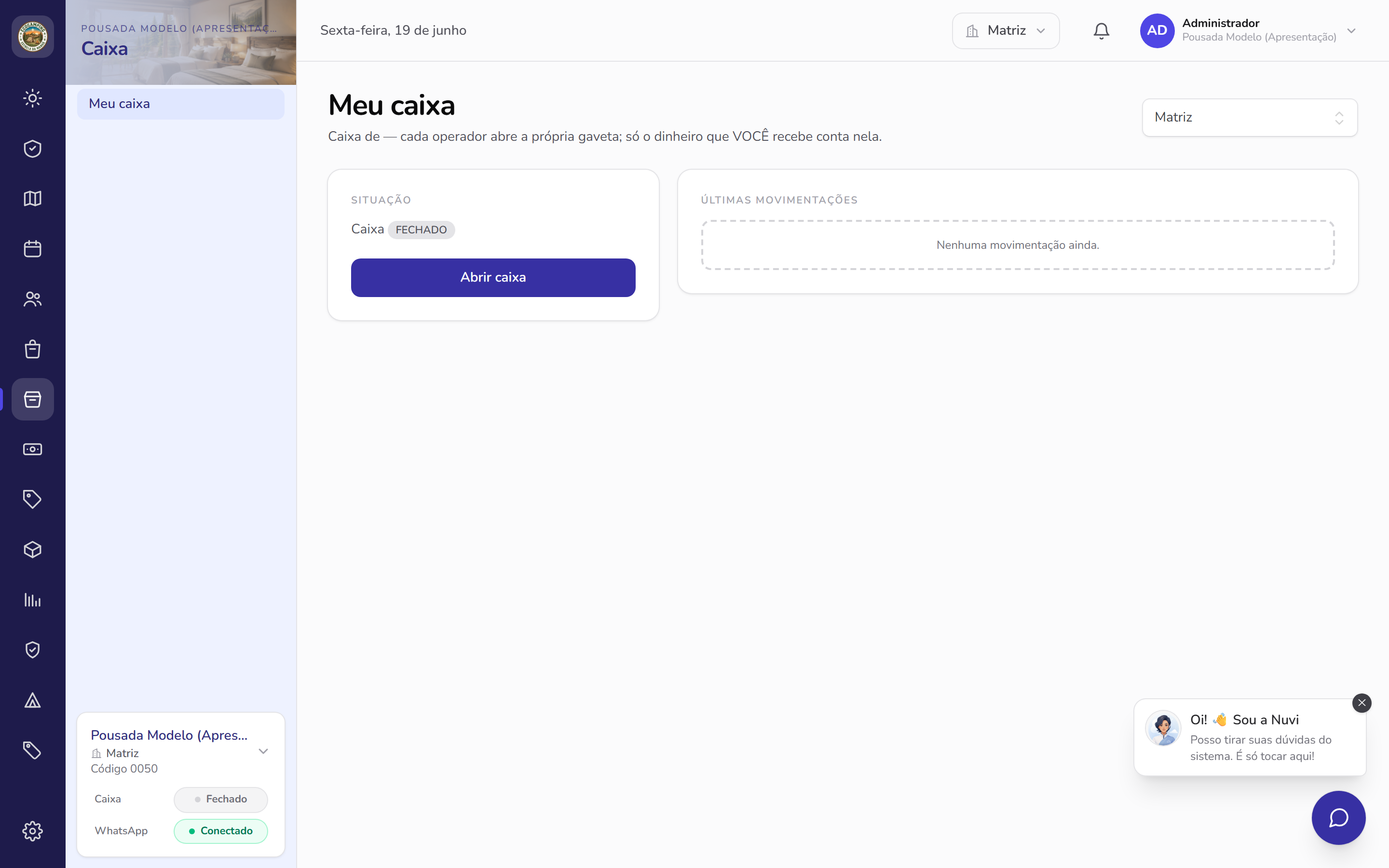
Task: Open the guests people icon in sidebar
Action: [33, 299]
